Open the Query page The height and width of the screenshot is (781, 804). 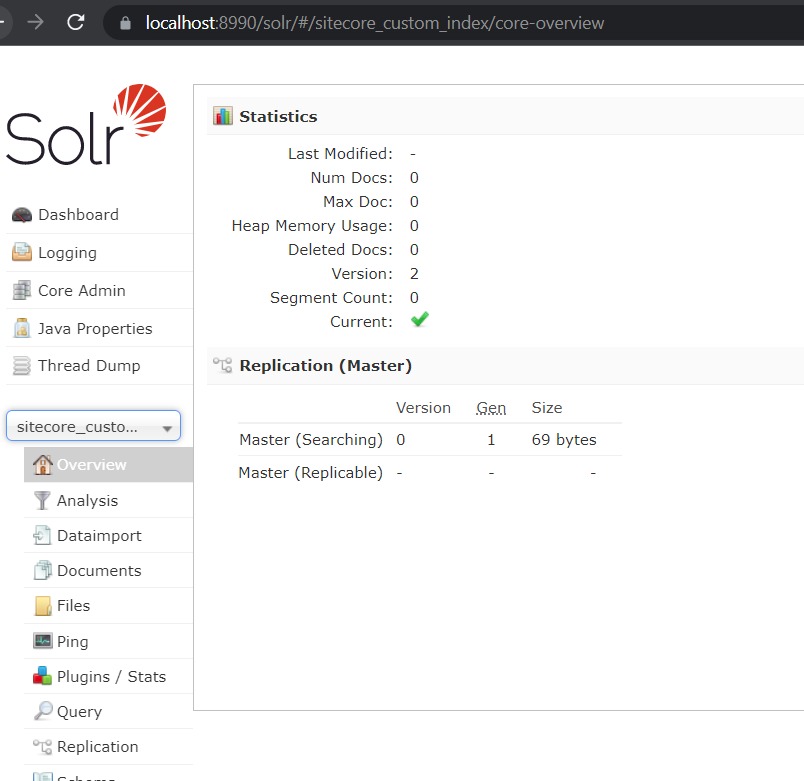pyautogui.click(x=79, y=712)
